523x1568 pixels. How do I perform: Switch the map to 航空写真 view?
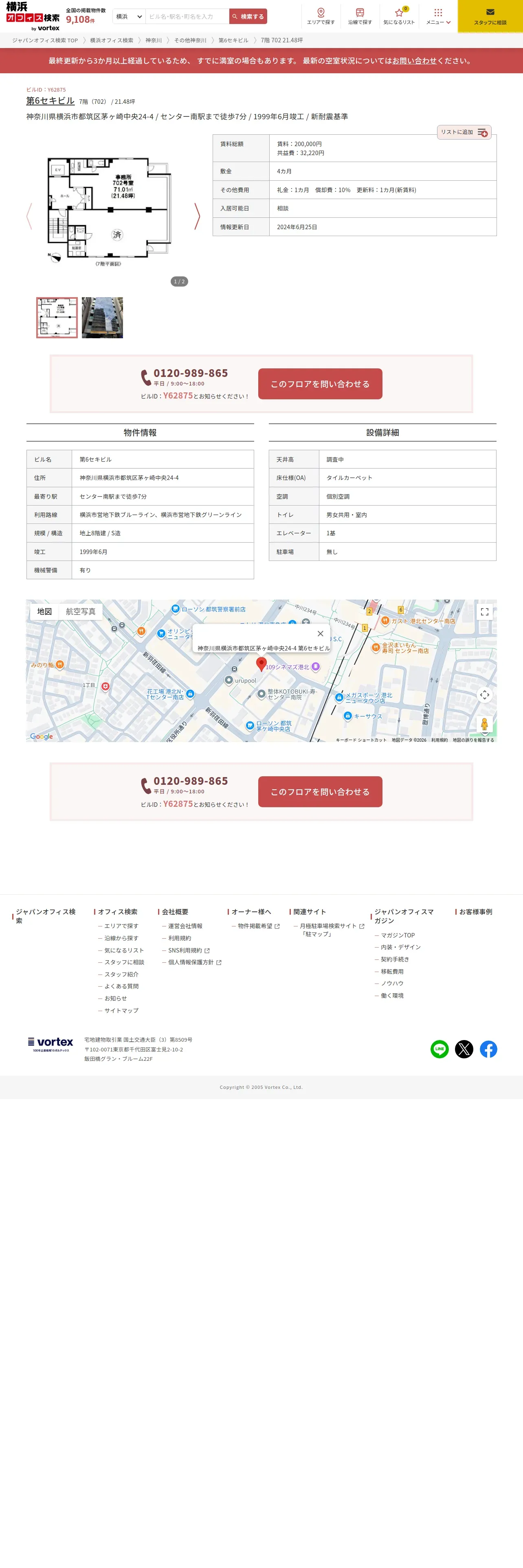80,612
